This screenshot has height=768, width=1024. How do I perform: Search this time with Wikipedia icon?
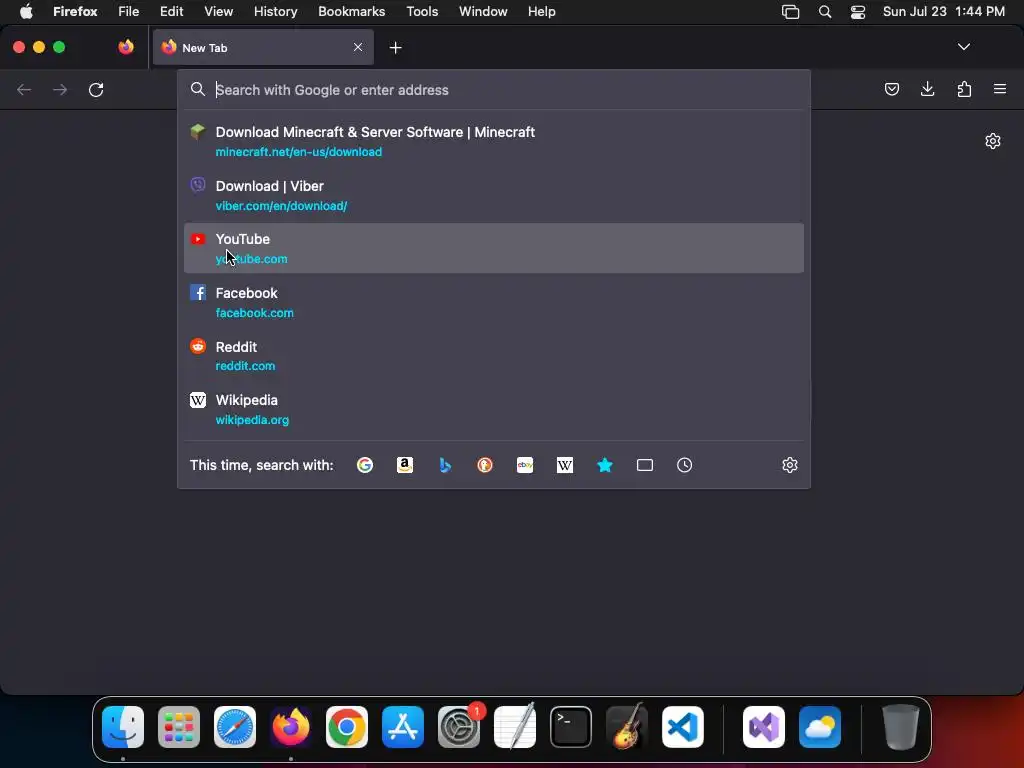pyautogui.click(x=565, y=465)
